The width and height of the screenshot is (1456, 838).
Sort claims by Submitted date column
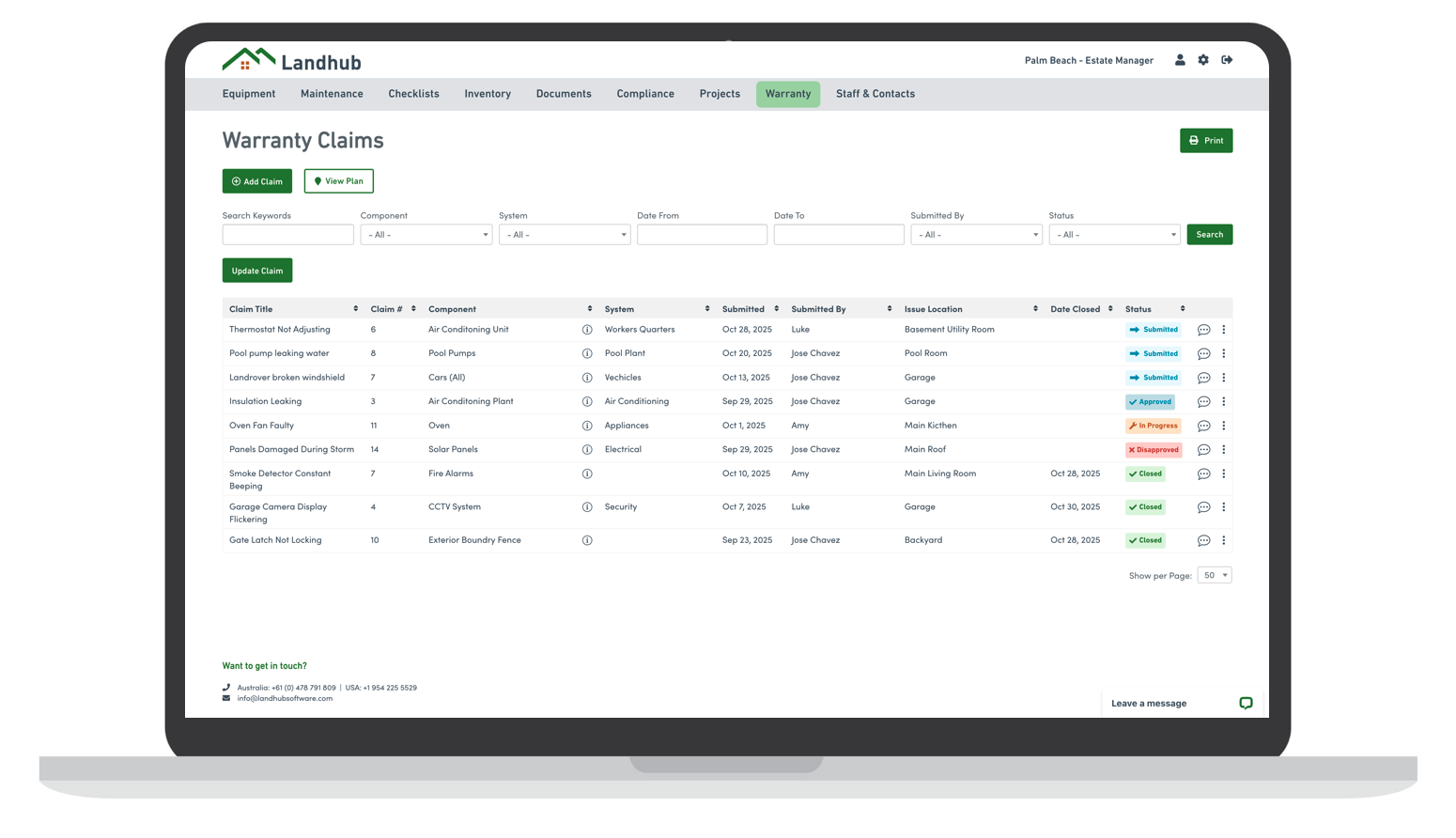pyautogui.click(x=776, y=309)
